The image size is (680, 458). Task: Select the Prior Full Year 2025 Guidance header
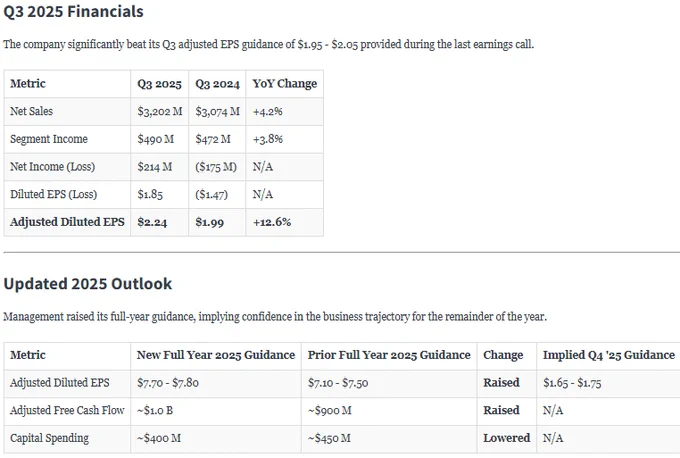pos(389,355)
